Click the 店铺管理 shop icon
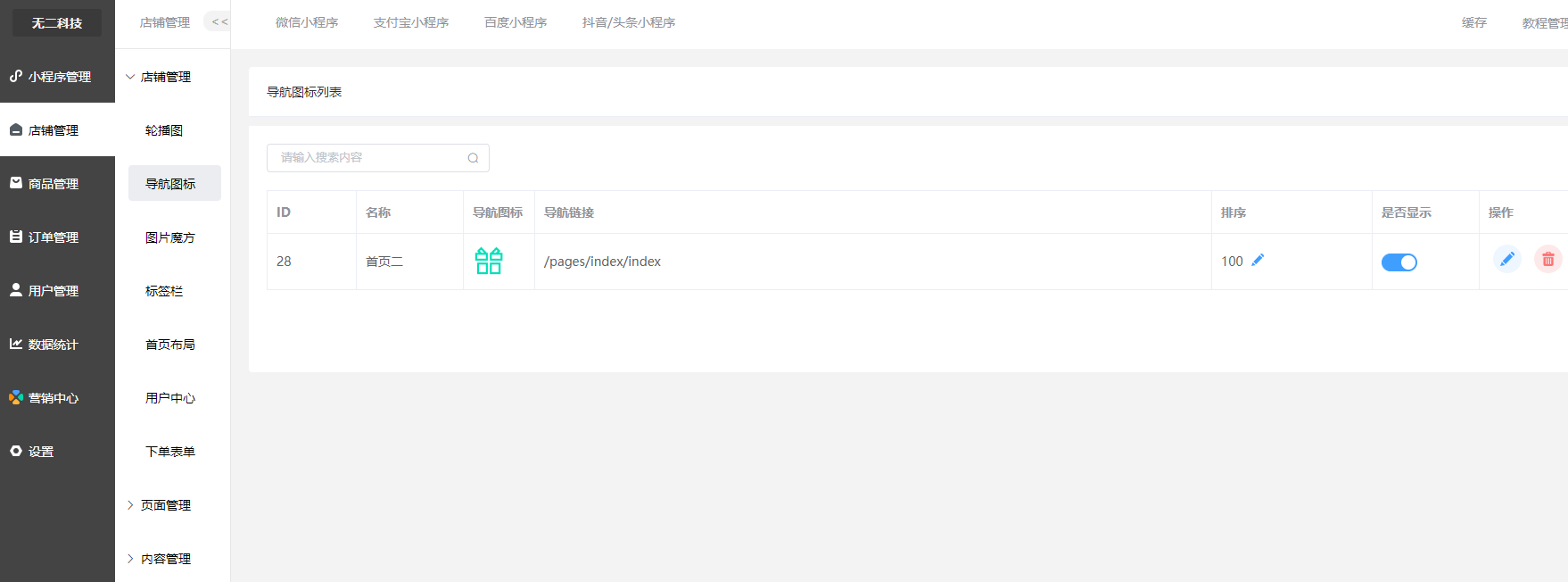This screenshot has height=582, width=1568. [x=16, y=129]
